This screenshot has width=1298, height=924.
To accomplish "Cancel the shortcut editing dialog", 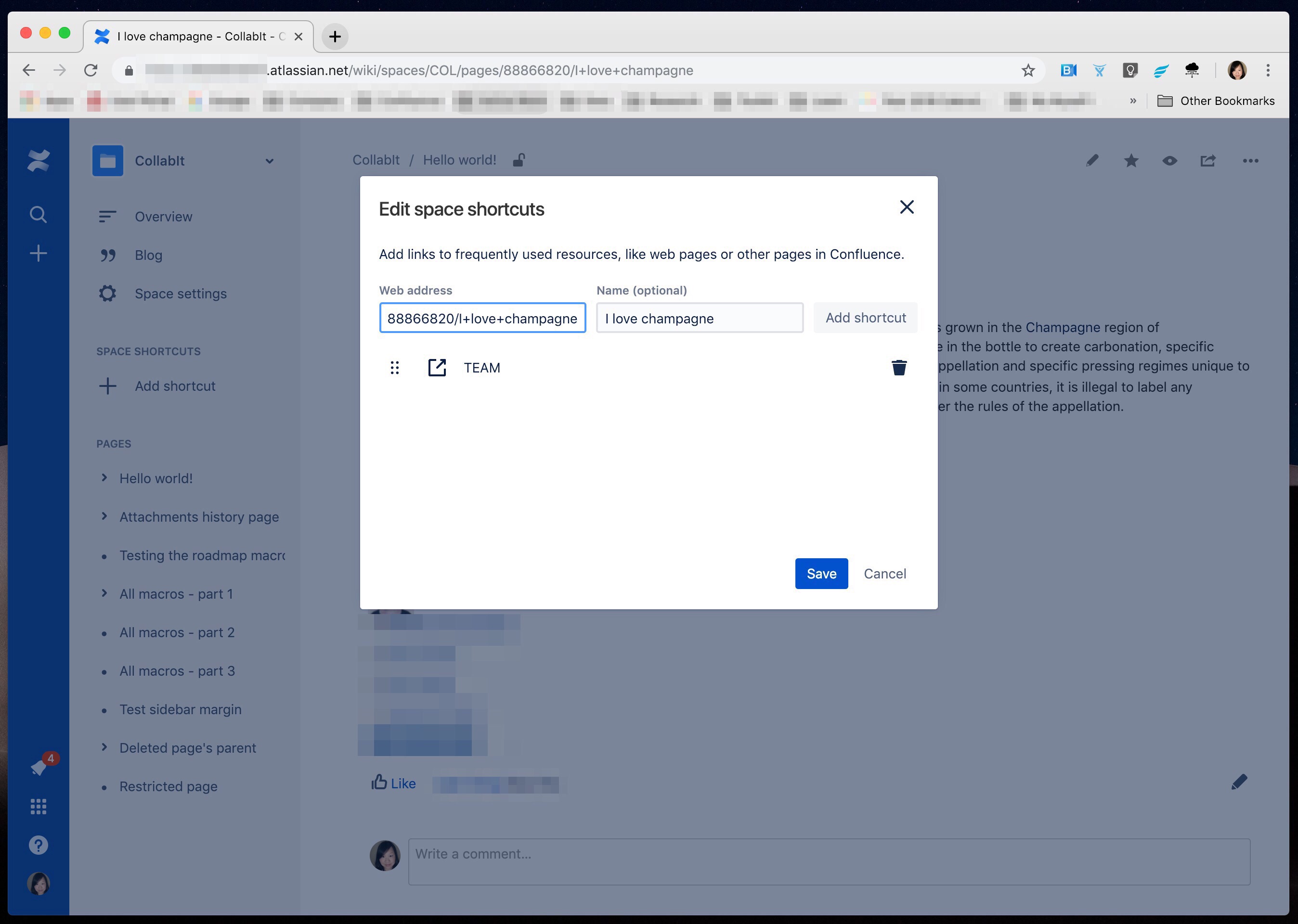I will point(884,574).
